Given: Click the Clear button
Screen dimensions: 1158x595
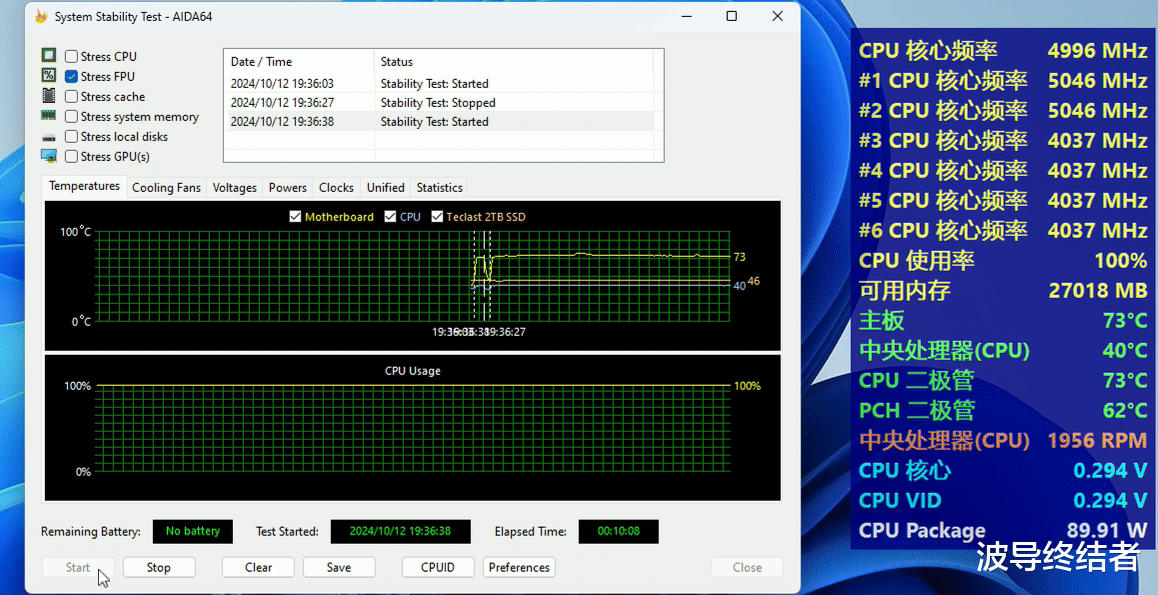Looking at the screenshot, I should (258, 567).
